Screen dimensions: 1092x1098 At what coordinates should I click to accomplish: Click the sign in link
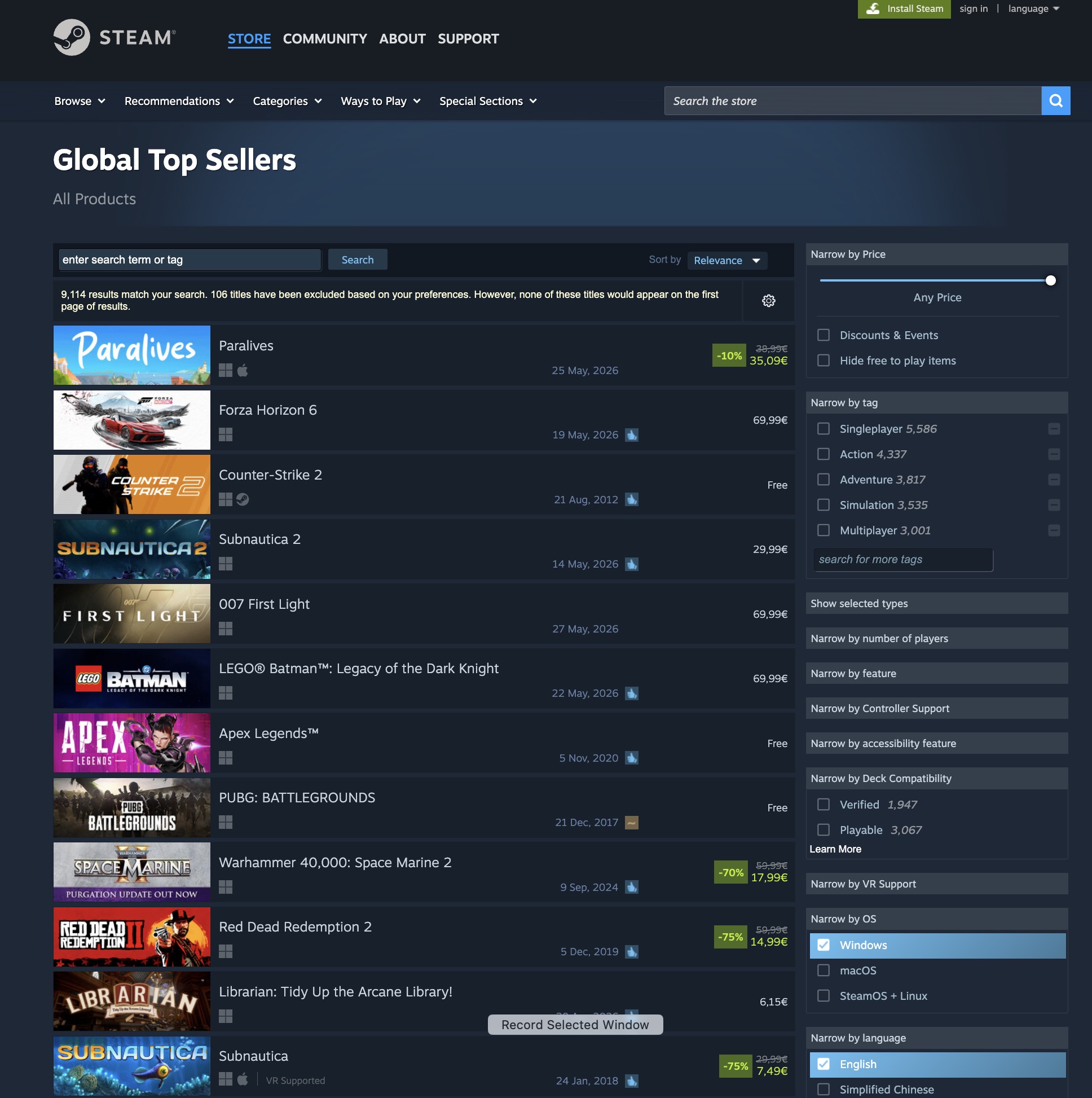pos(973,8)
